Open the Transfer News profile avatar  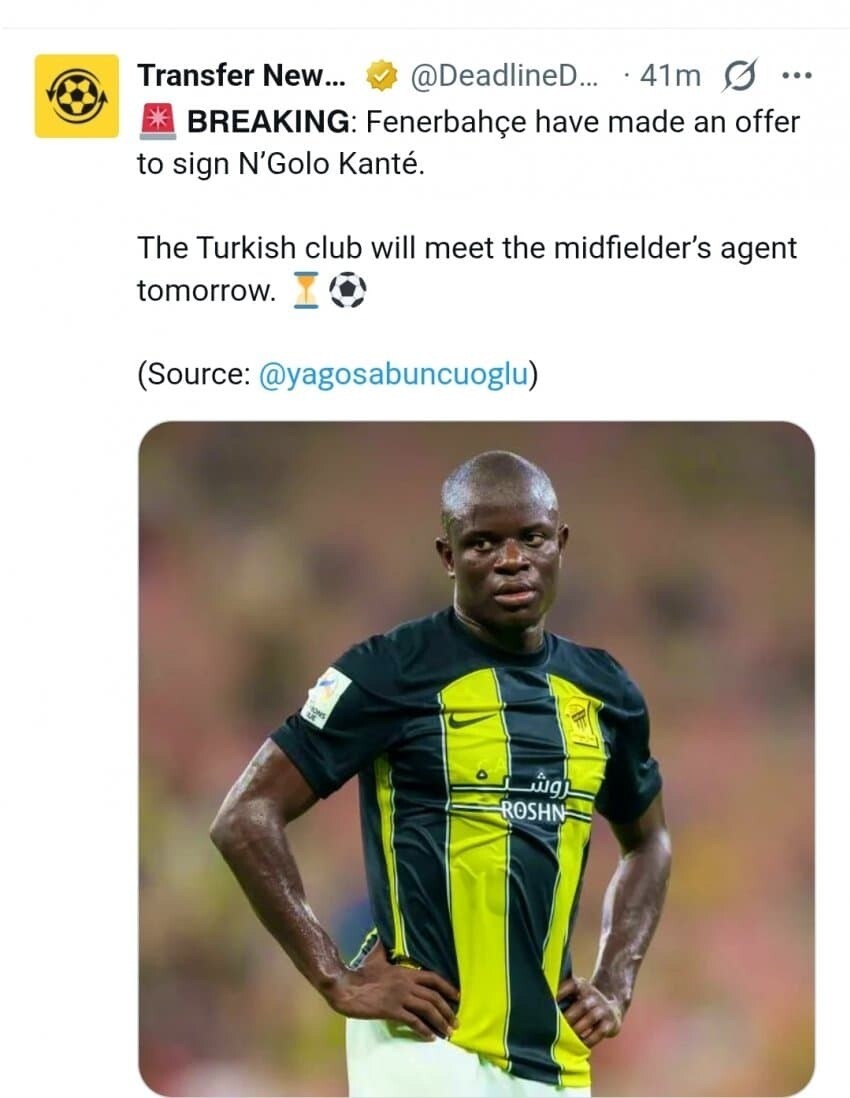[x=76, y=95]
